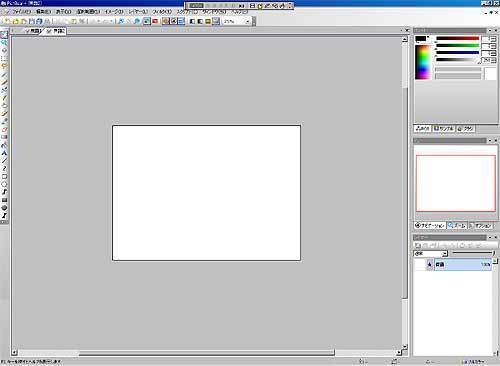Adjust the gray alpha channel slider
Screen dimensions: 500x366
[x=457, y=60]
